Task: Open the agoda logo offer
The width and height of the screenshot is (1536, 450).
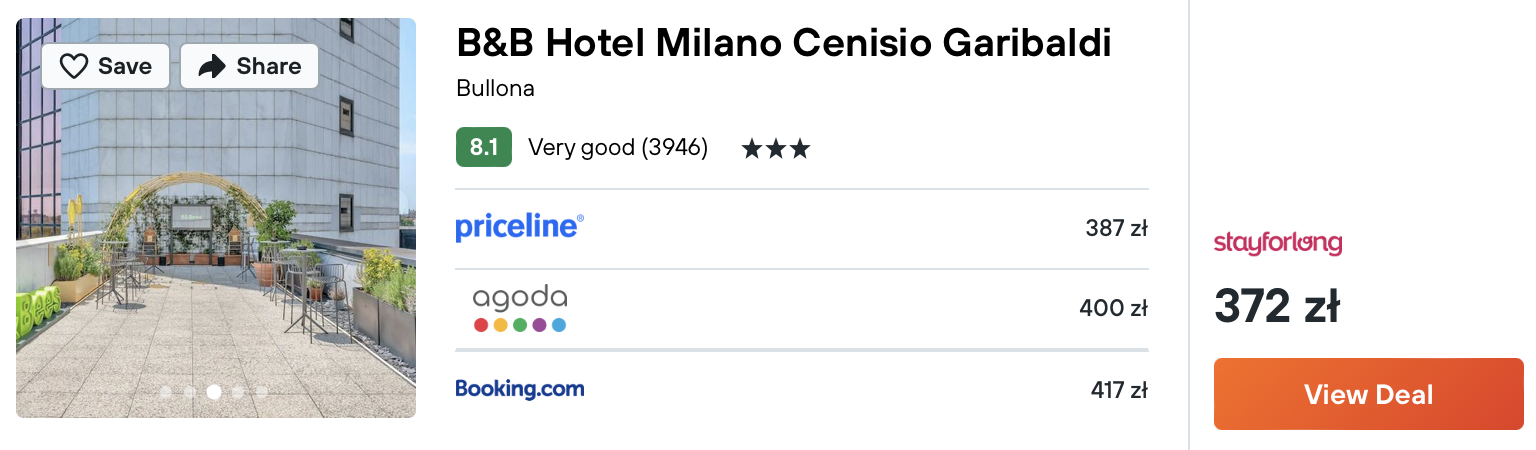Action: coord(520,308)
